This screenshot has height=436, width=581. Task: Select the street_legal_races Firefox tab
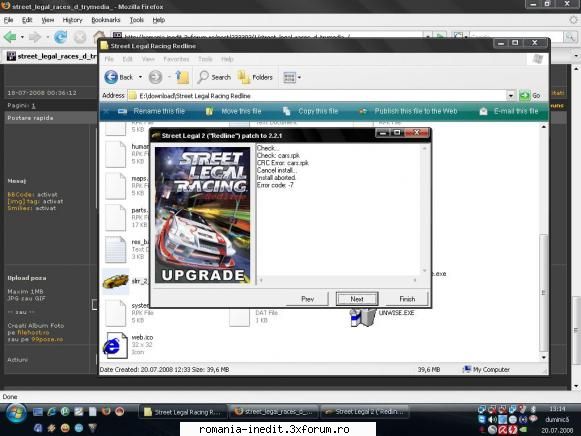point(52,56)
